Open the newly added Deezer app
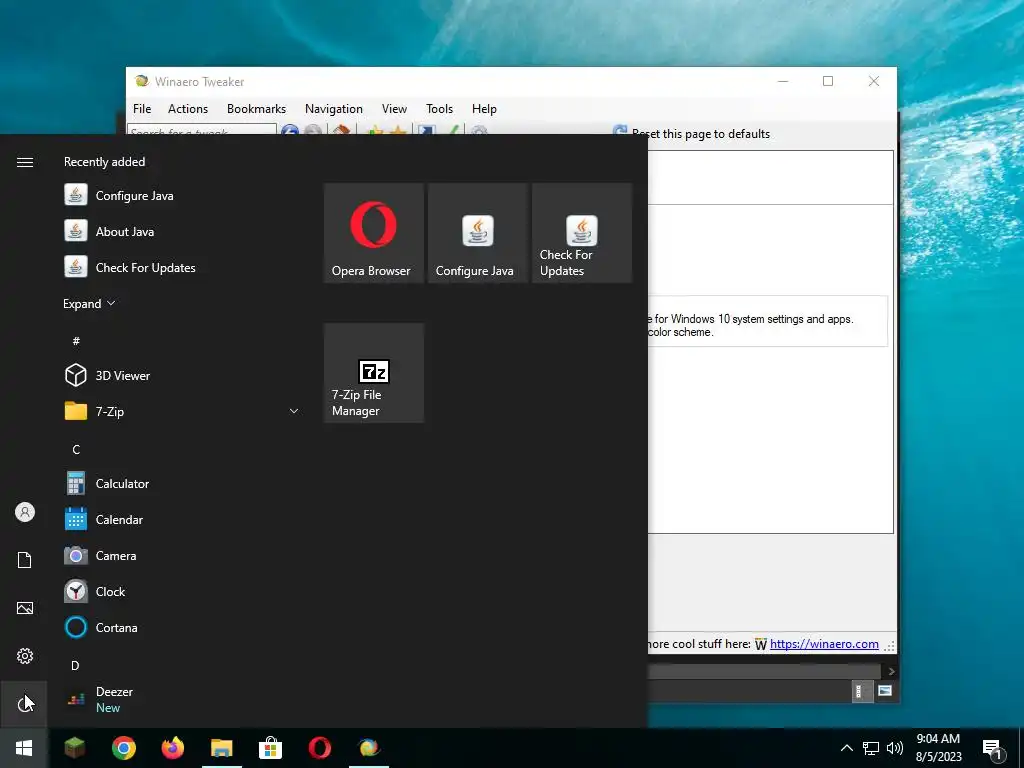This screenshot has width=1024, height=768. [182, 699]
